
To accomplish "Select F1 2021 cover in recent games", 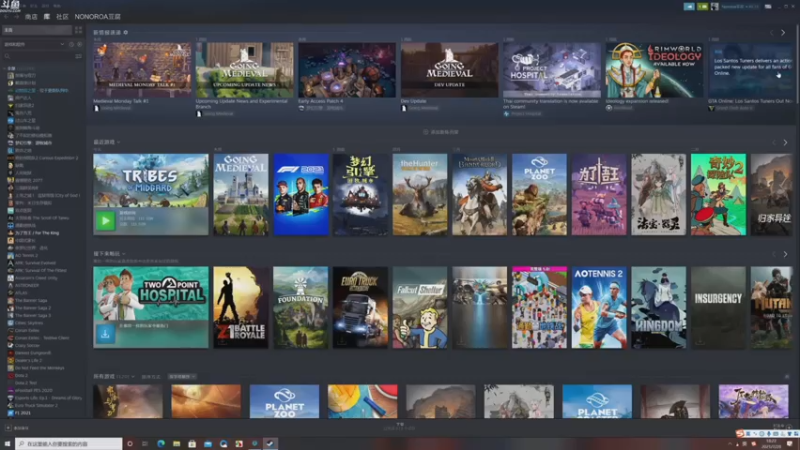I will (301, 194).
